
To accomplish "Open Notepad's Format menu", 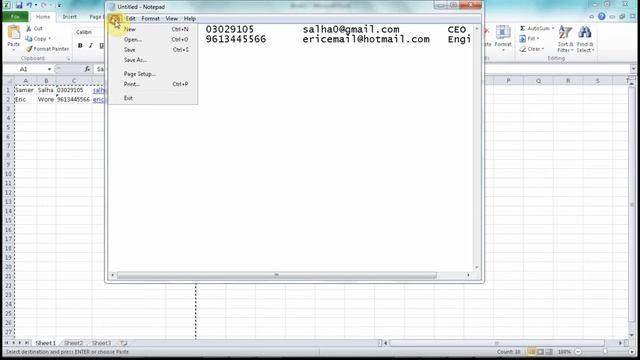I will [x=151, y=18].
